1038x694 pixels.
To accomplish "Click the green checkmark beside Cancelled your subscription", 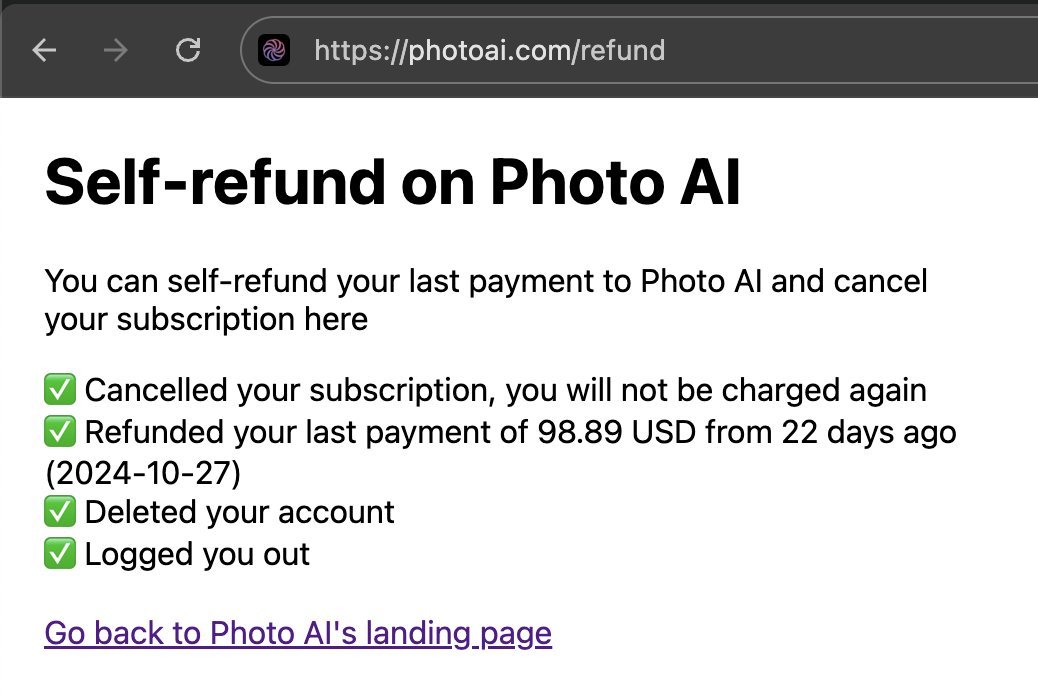I will click(x=60, y=389).
